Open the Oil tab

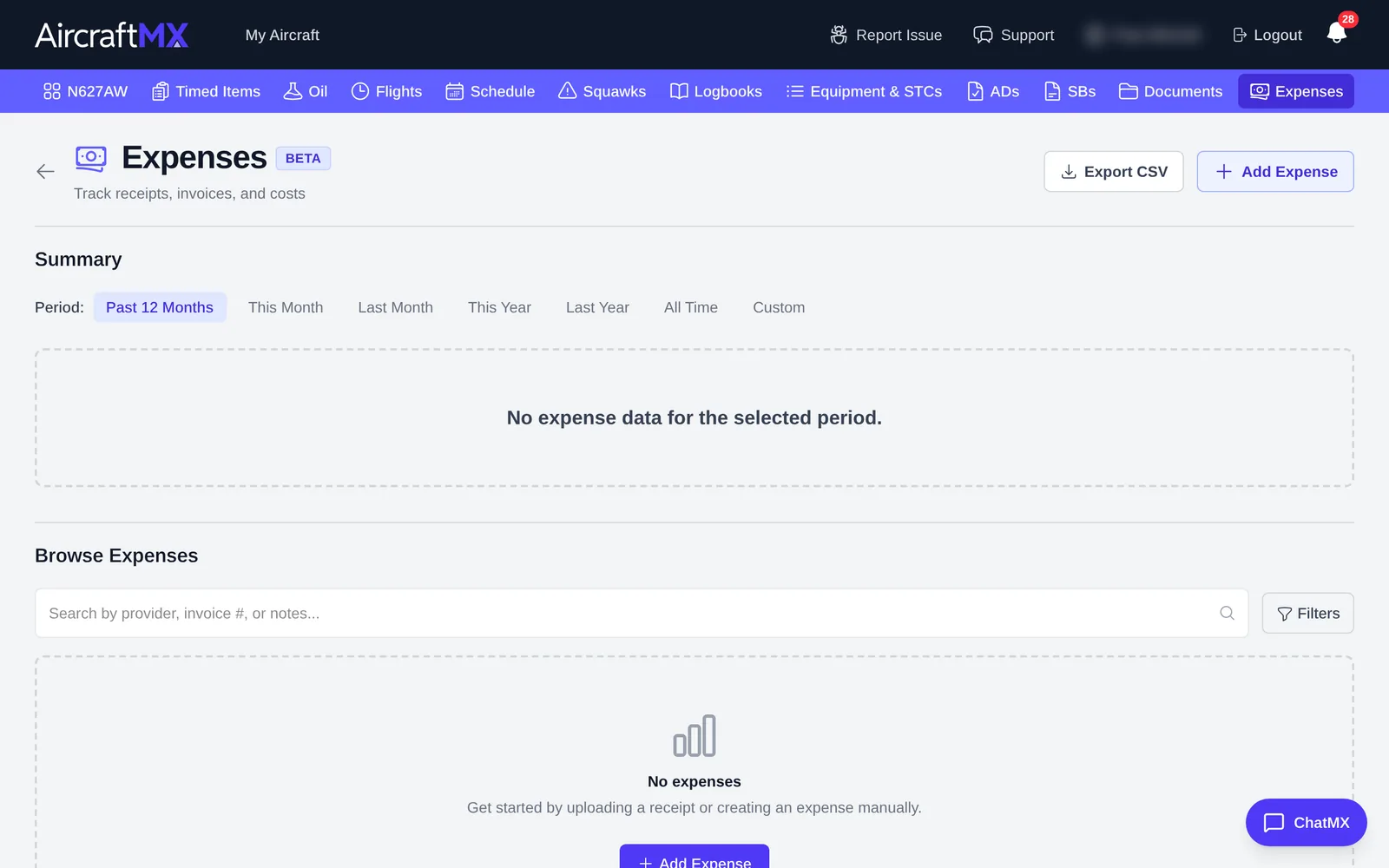coord(306,91)
